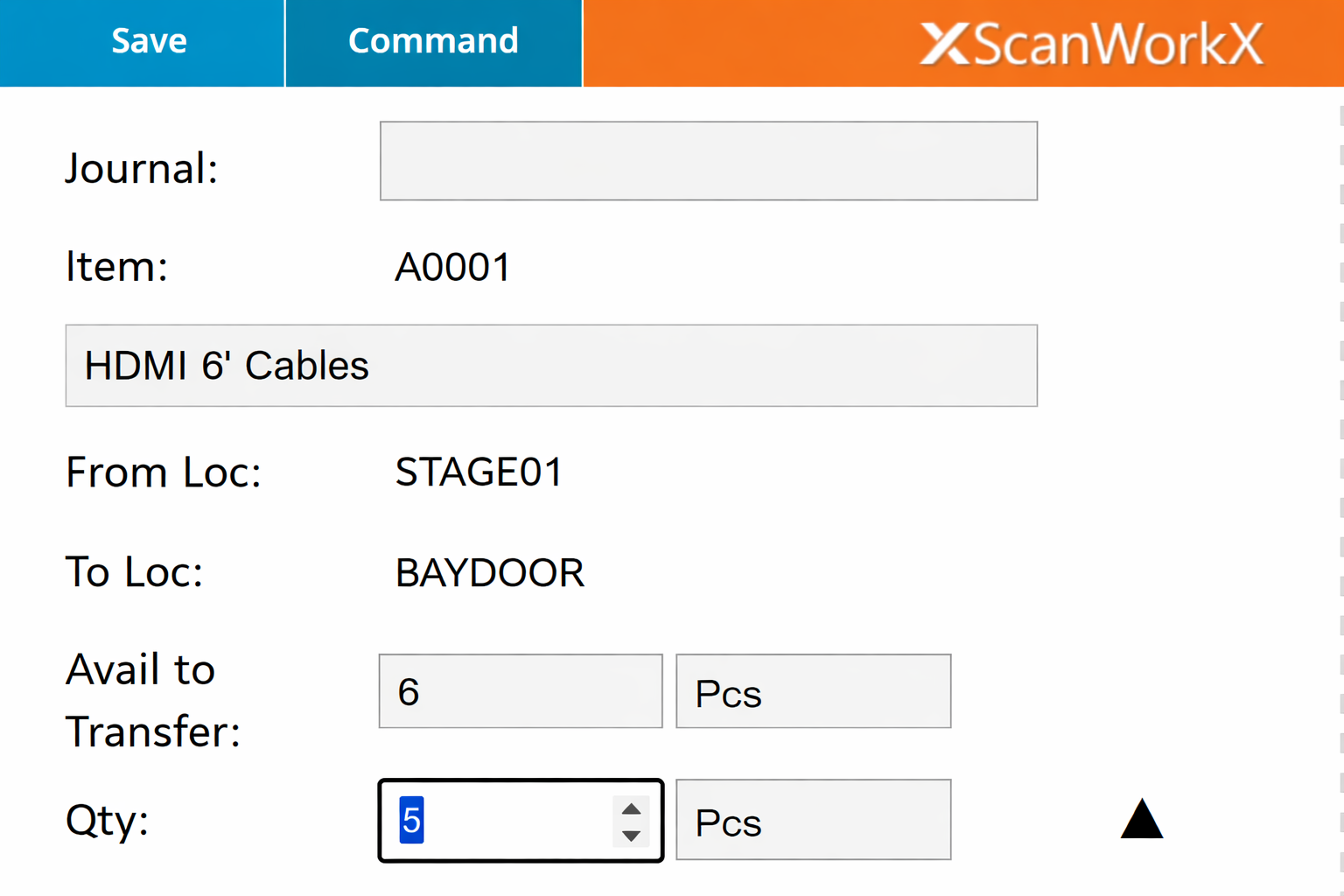Click the black triangle indicator near Qty

(1142, 820)
